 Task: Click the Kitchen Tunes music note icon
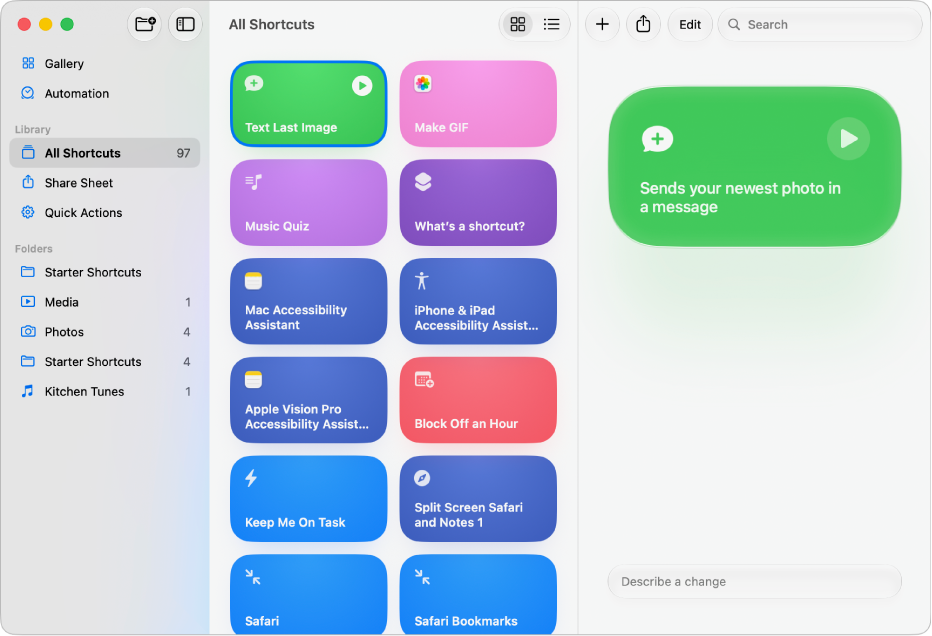(27, 391)
